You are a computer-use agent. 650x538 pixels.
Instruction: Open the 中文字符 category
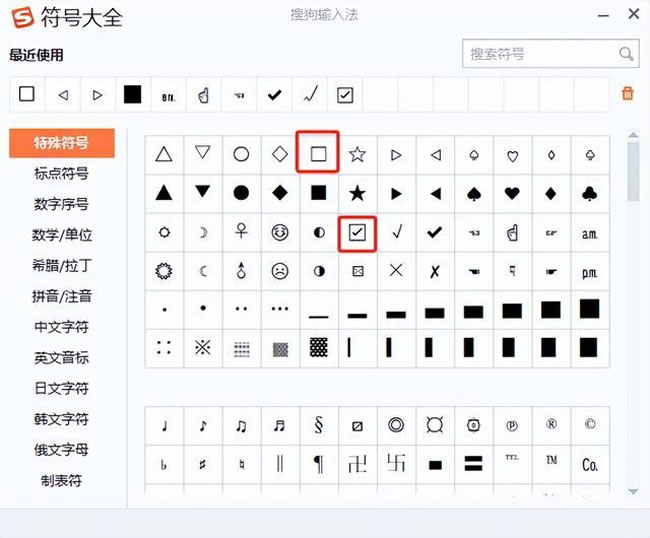[61, 327]
